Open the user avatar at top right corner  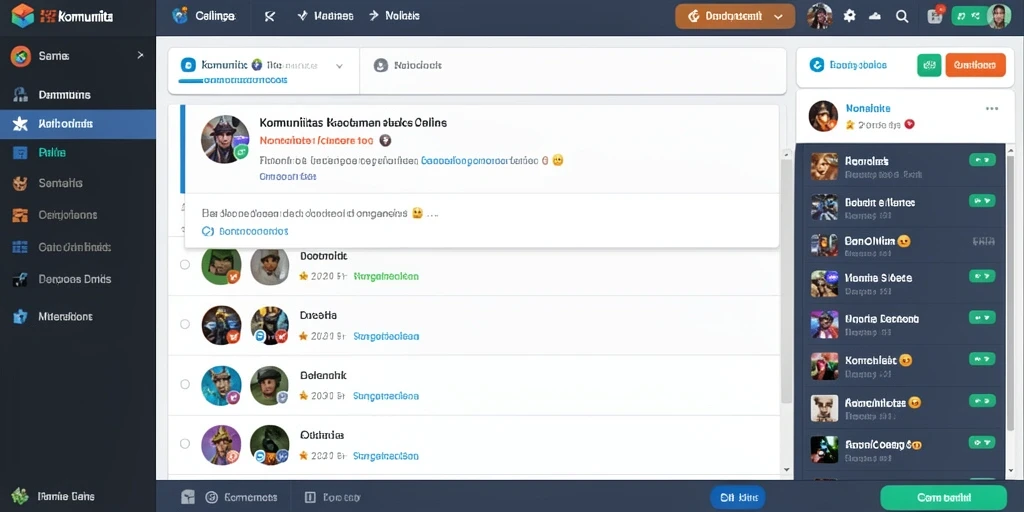999,16
